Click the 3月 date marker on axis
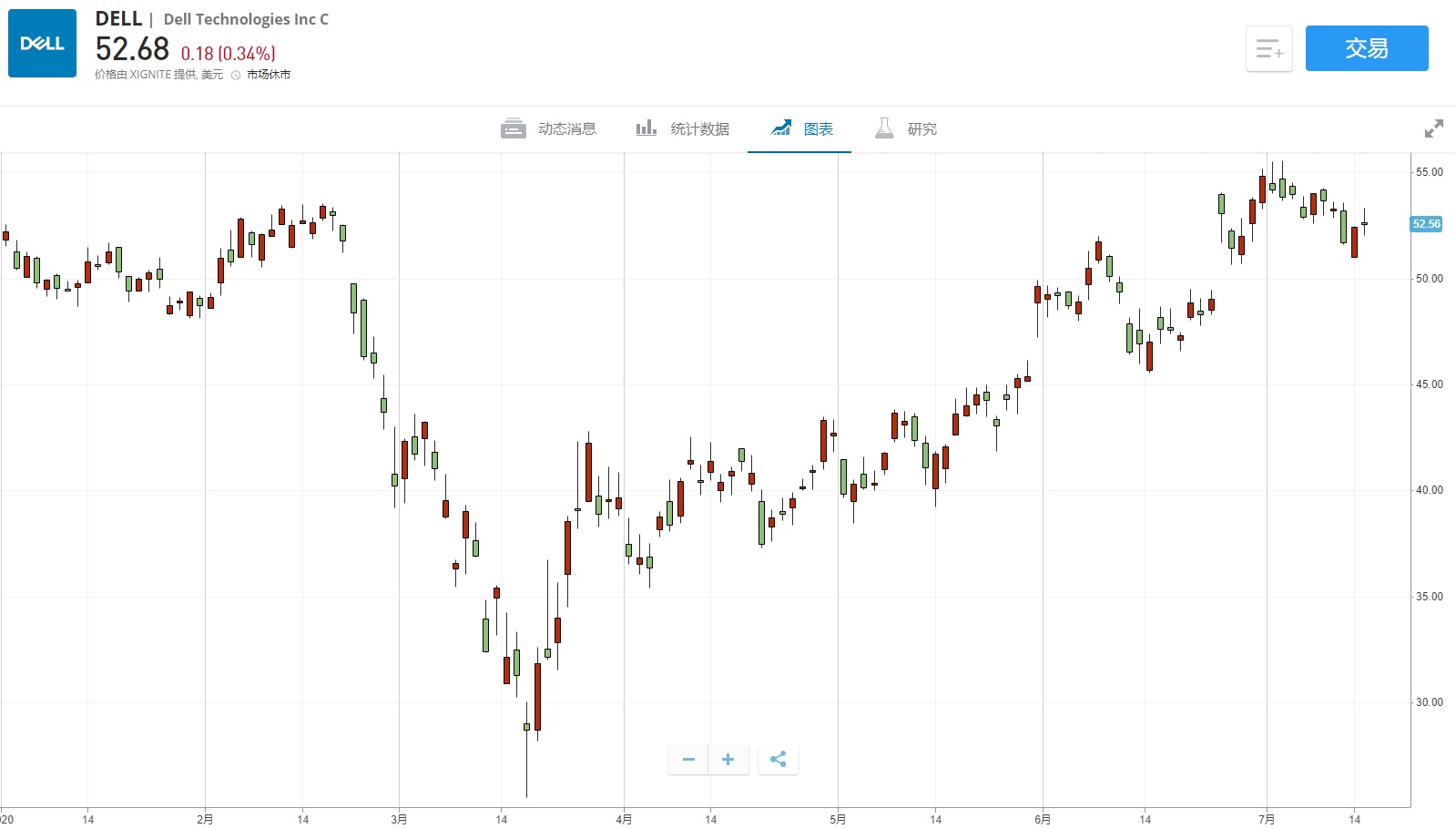 point(399,819)
